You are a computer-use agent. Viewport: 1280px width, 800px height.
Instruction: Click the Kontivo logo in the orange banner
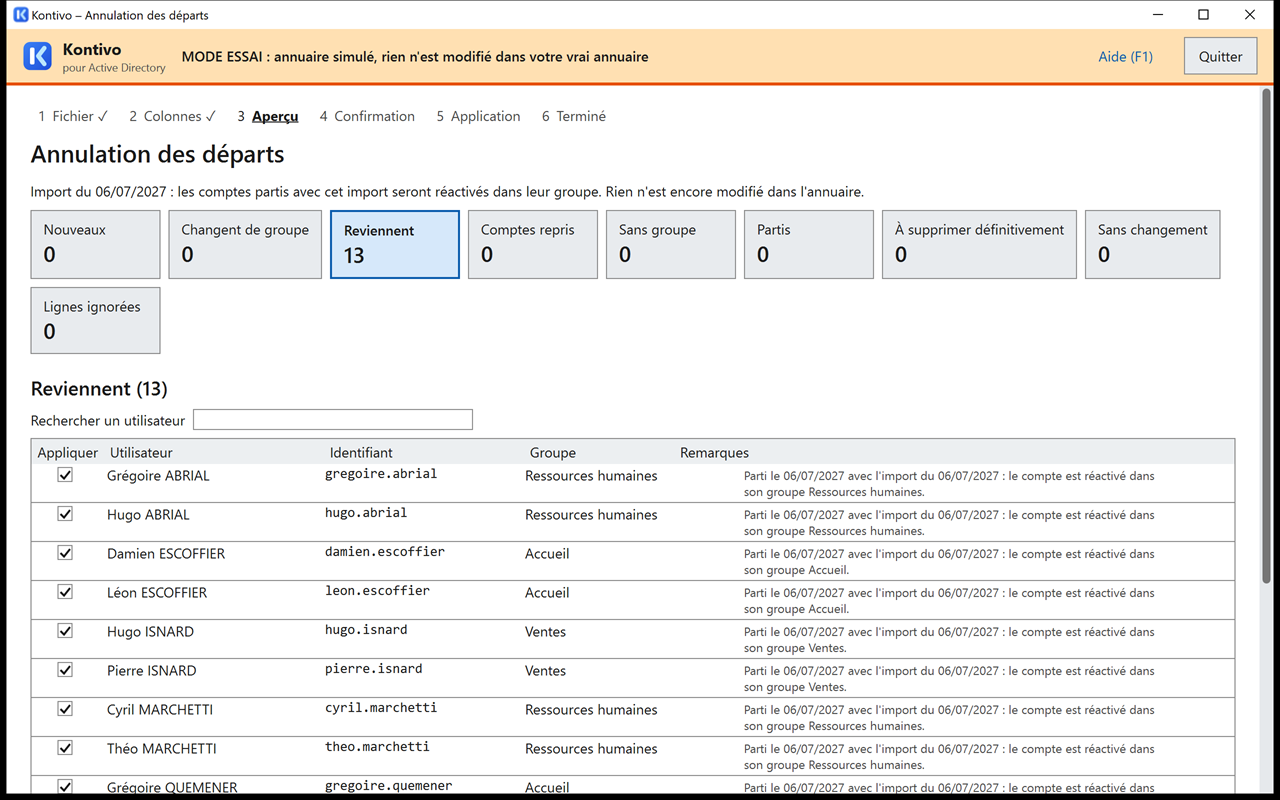[38, 56]
